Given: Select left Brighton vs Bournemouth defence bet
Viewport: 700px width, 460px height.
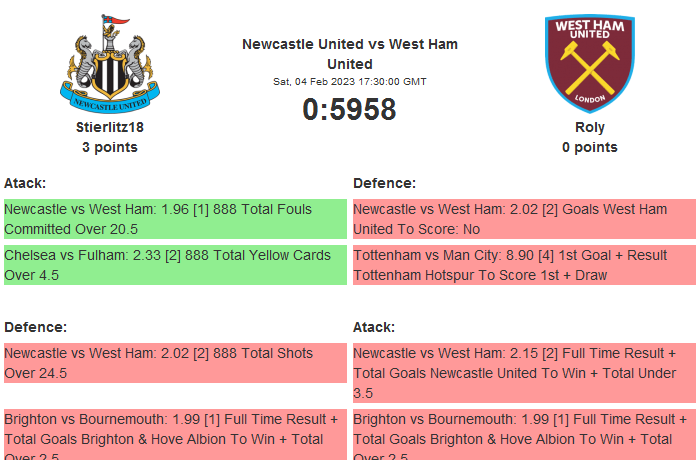Looking at the screenshot, I should coord(175,435).
